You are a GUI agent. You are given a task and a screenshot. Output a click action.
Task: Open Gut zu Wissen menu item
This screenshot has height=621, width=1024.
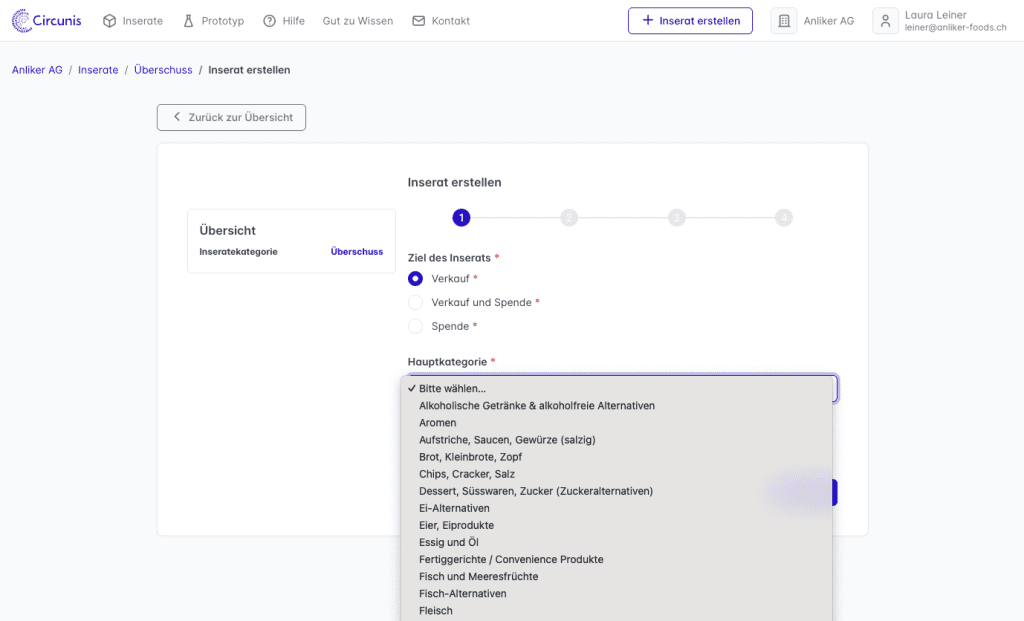coord(358,21)
